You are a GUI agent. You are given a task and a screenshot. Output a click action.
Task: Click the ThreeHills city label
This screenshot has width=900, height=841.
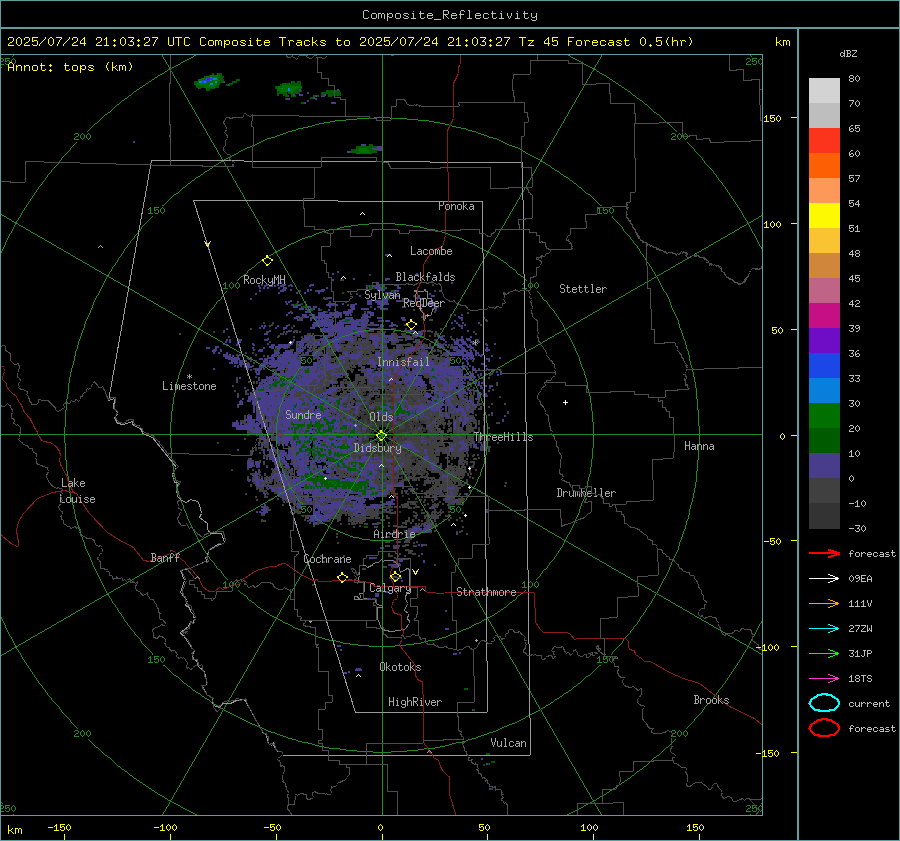[503, 437]
